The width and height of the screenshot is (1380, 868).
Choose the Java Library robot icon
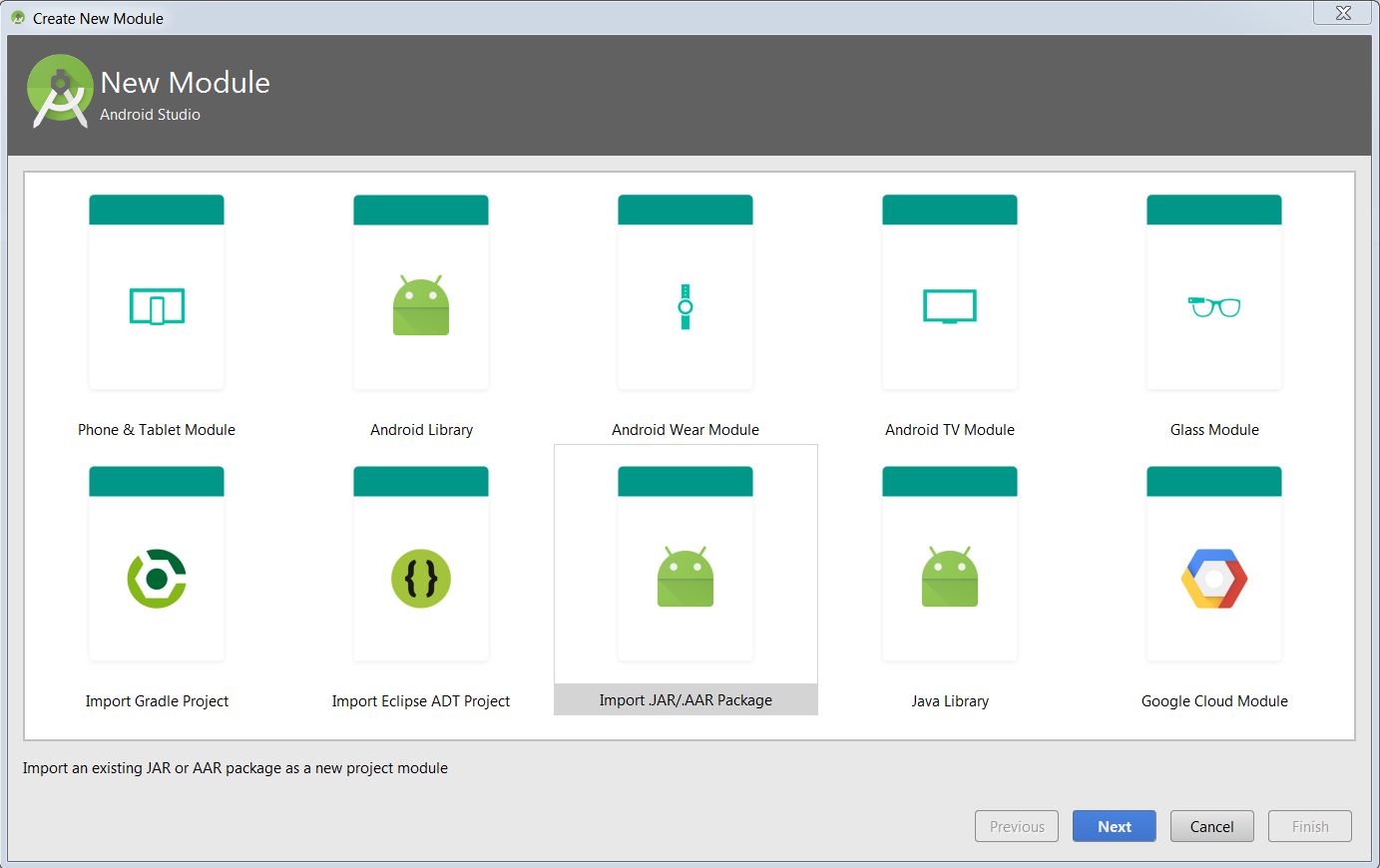950,577
